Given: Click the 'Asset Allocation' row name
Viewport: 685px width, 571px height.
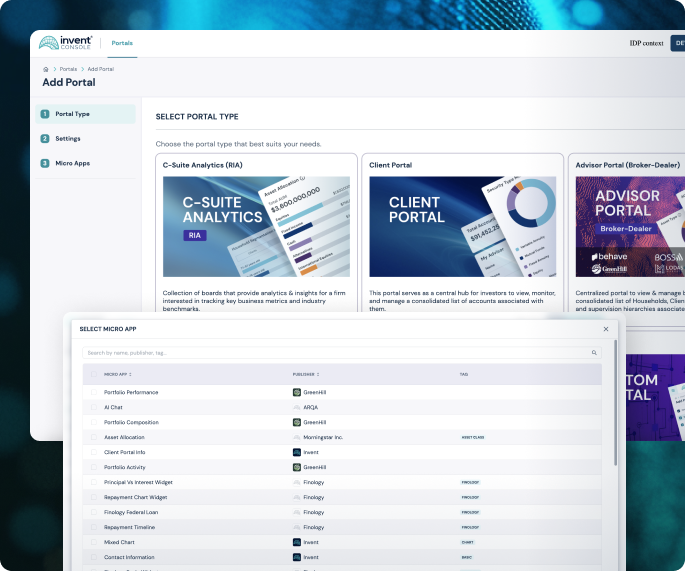Looking at the screenshot, I should [x=124, y=437].
